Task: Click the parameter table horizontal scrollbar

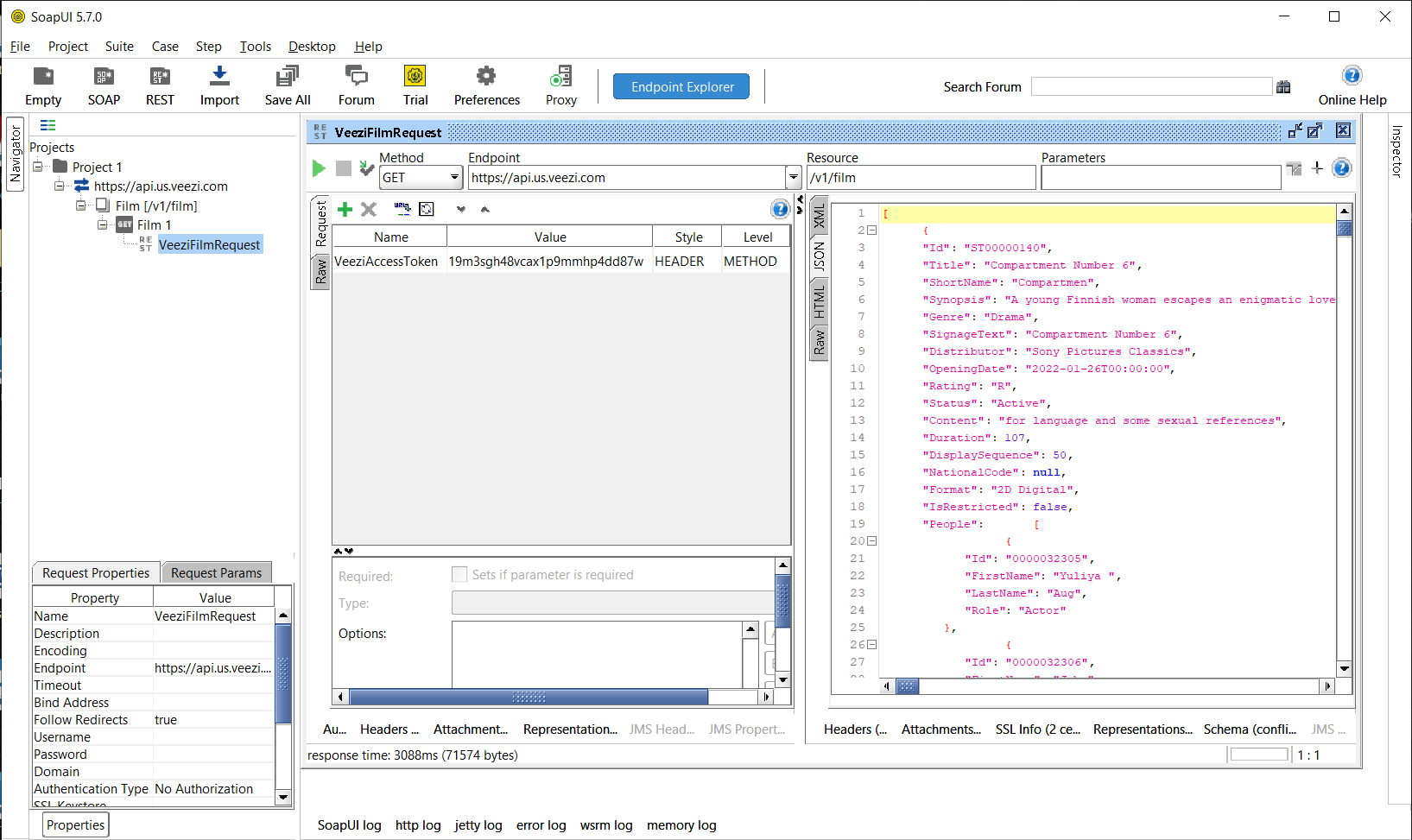Action: 528,697
